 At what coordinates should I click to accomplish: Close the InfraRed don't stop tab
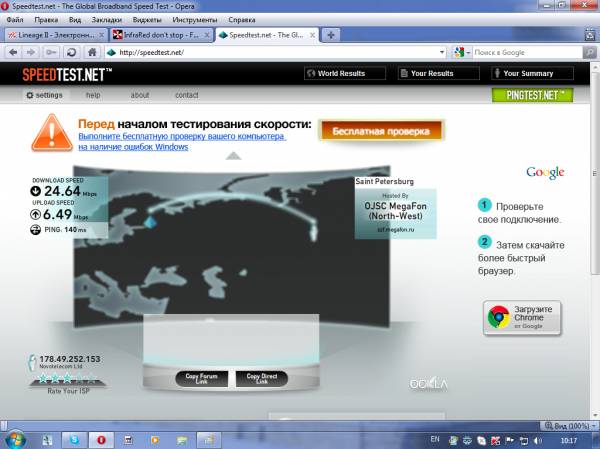click(207, 35)
